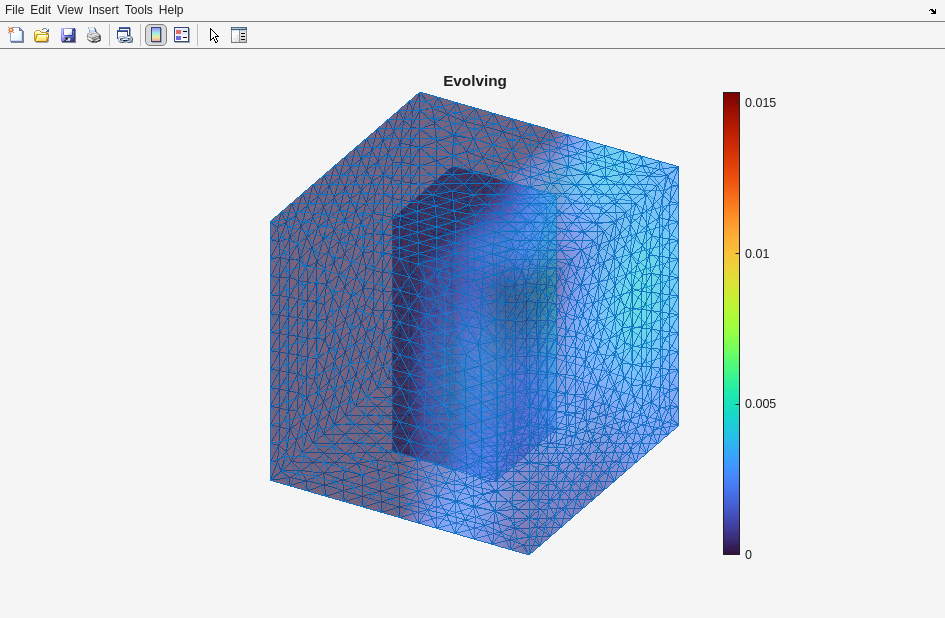Viewport: 945px width, 618px height.
Task: Expand the Insert menu
Action: pos(103,10)
